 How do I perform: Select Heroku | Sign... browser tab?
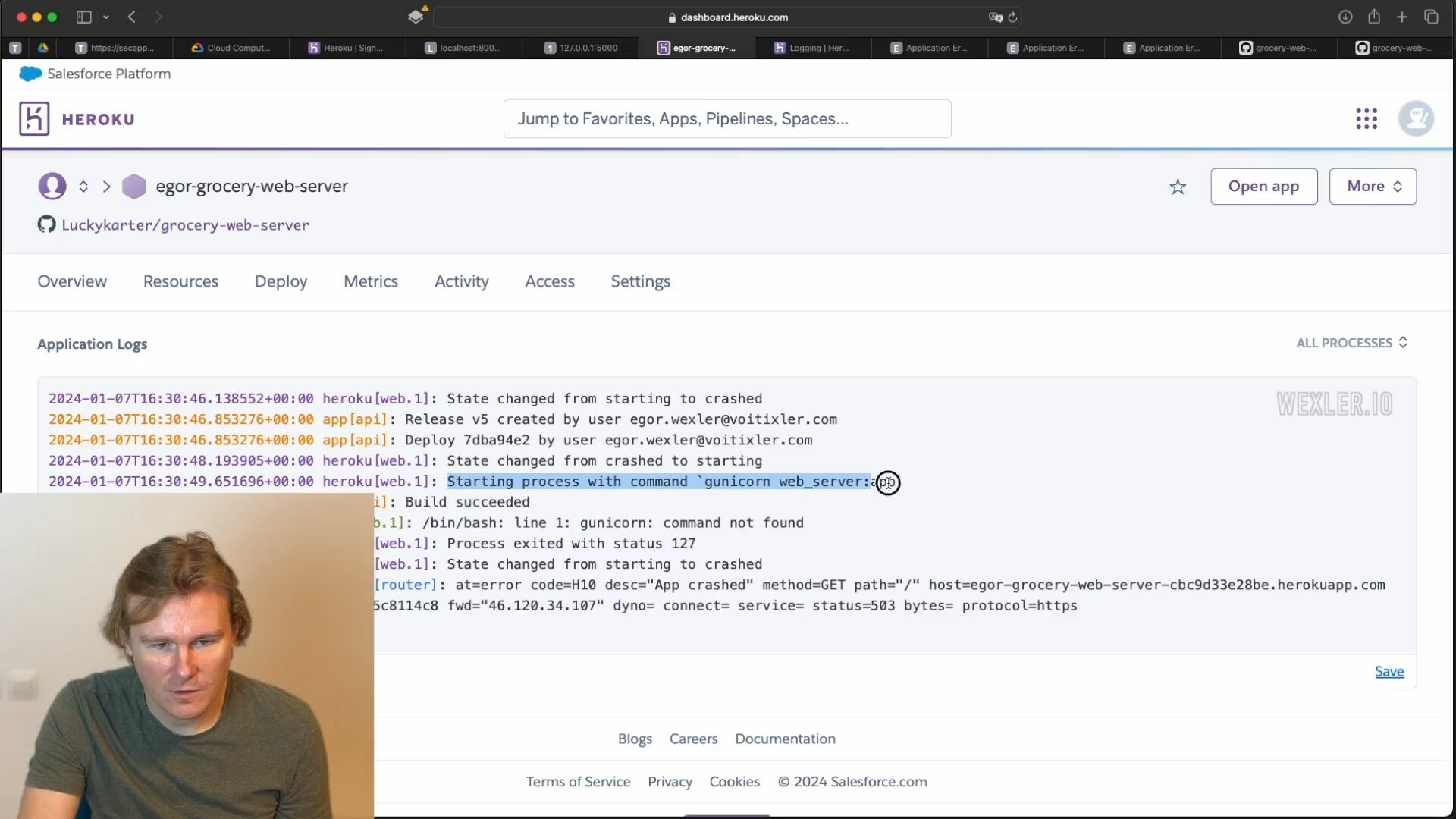click(x=347, y=48)
